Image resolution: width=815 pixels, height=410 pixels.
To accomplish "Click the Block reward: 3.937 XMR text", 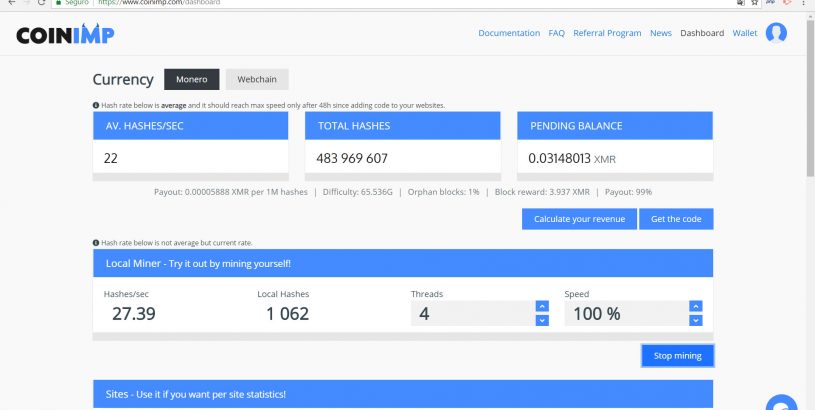I will 542,192.
